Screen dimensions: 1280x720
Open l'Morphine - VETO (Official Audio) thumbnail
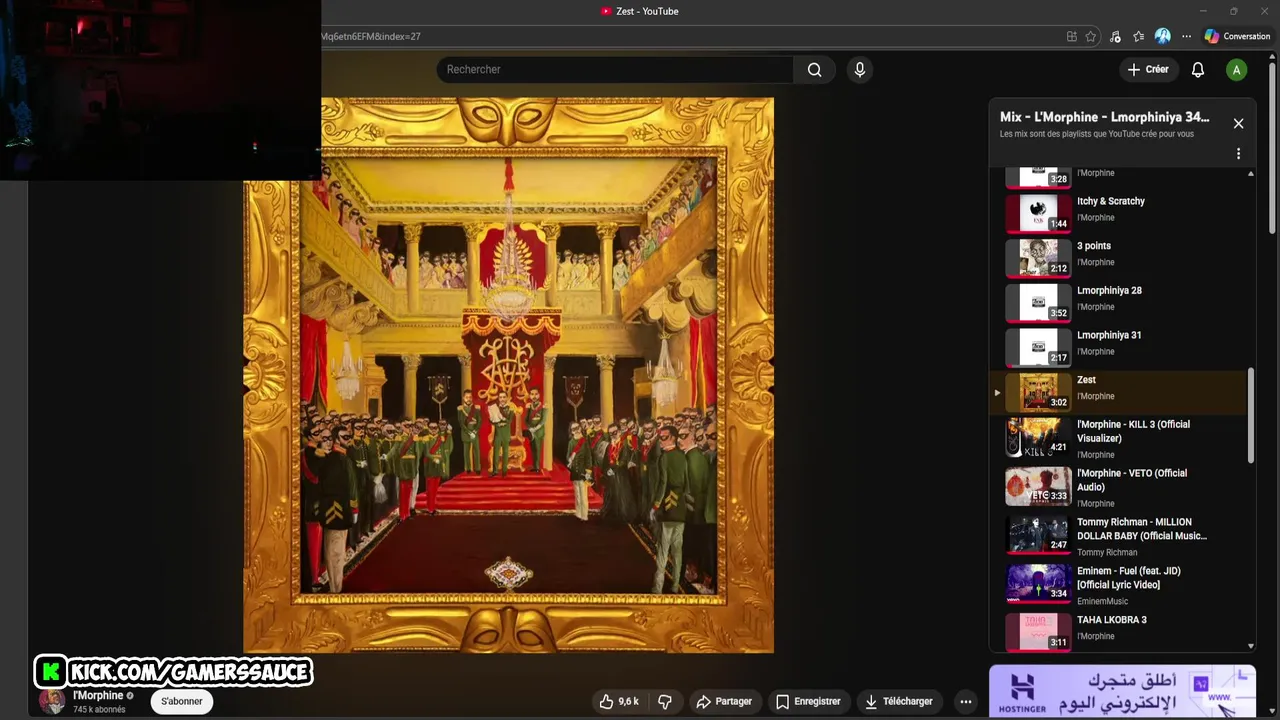click(x=1038, y=487)
